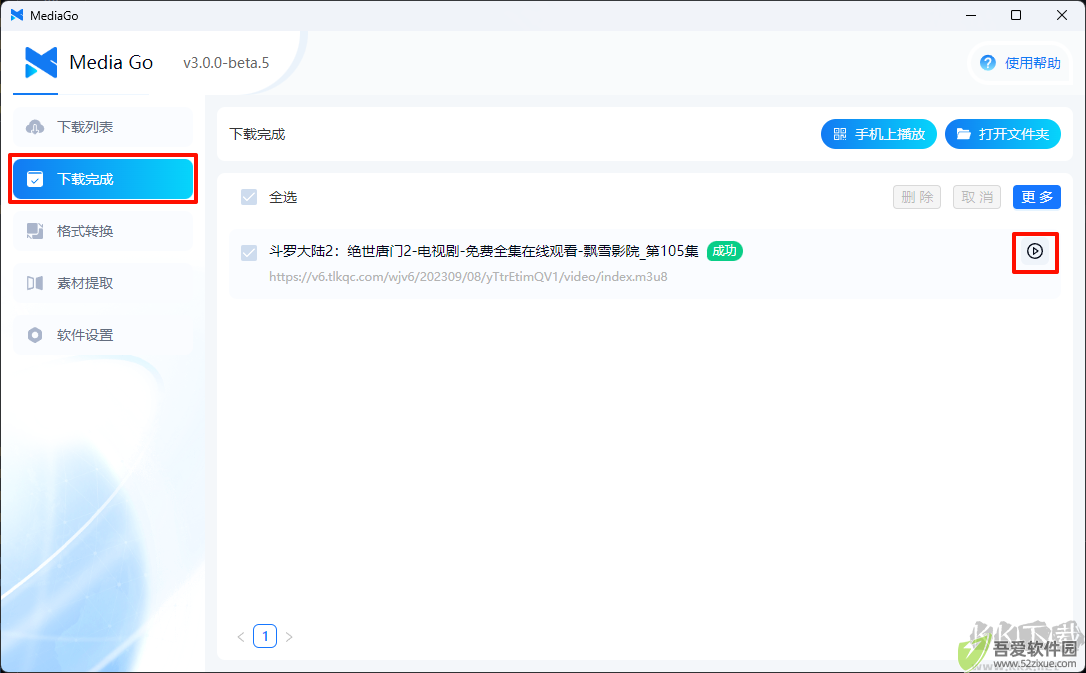Screen dimensions: 1086x673
Task: Select page 1 in pagination
Action: (x=265, y=636)
